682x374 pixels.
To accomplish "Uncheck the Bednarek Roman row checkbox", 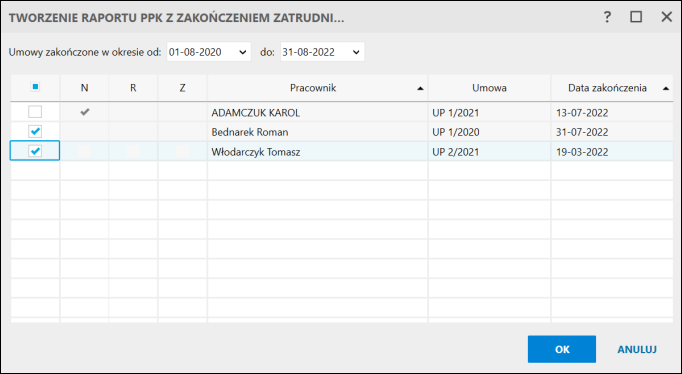I will coord(35,131).
